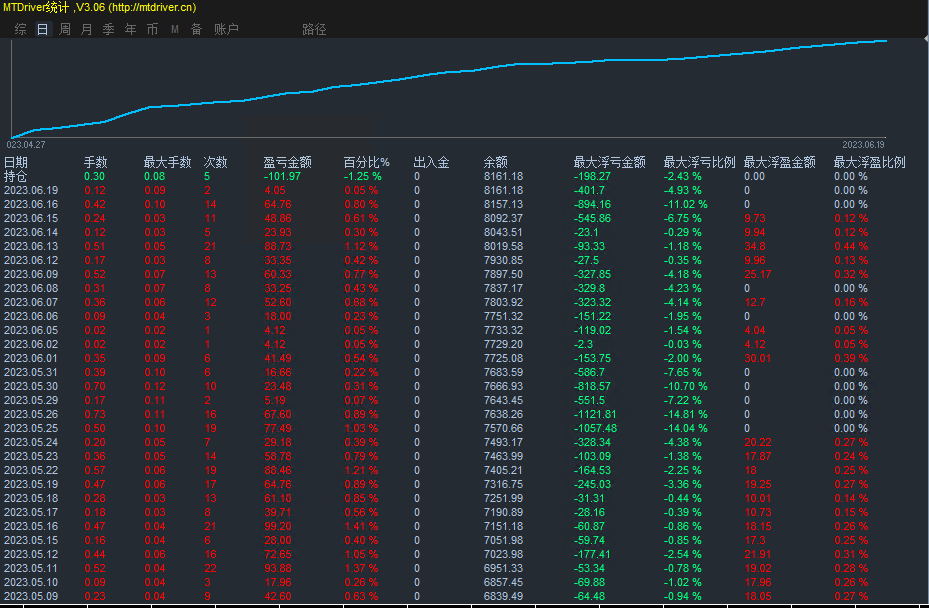
Task: Switch to the 季 quarterly tab
Action: (108, 29)
